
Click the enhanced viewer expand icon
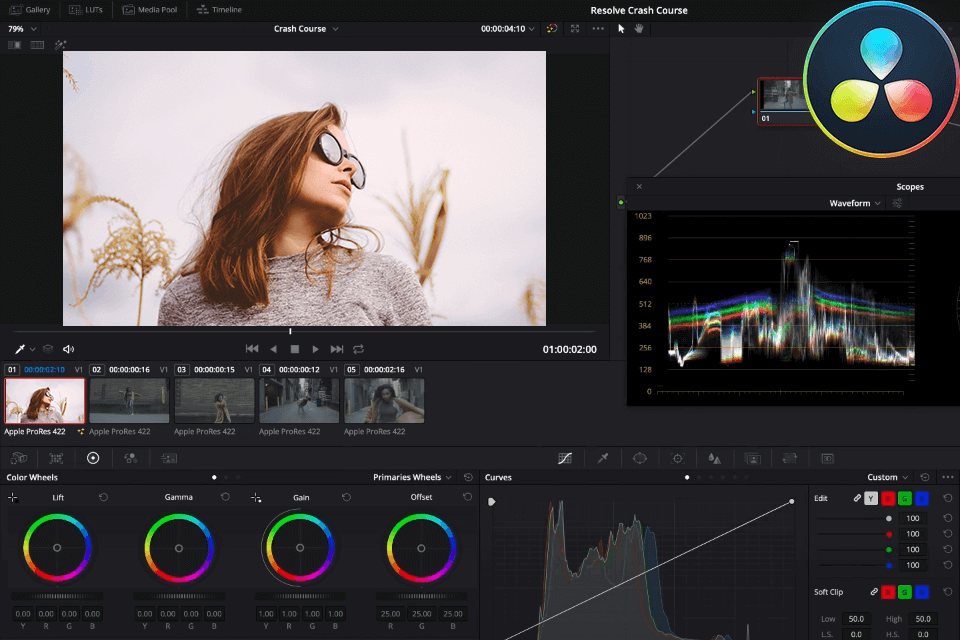click(x=575, y=29)
